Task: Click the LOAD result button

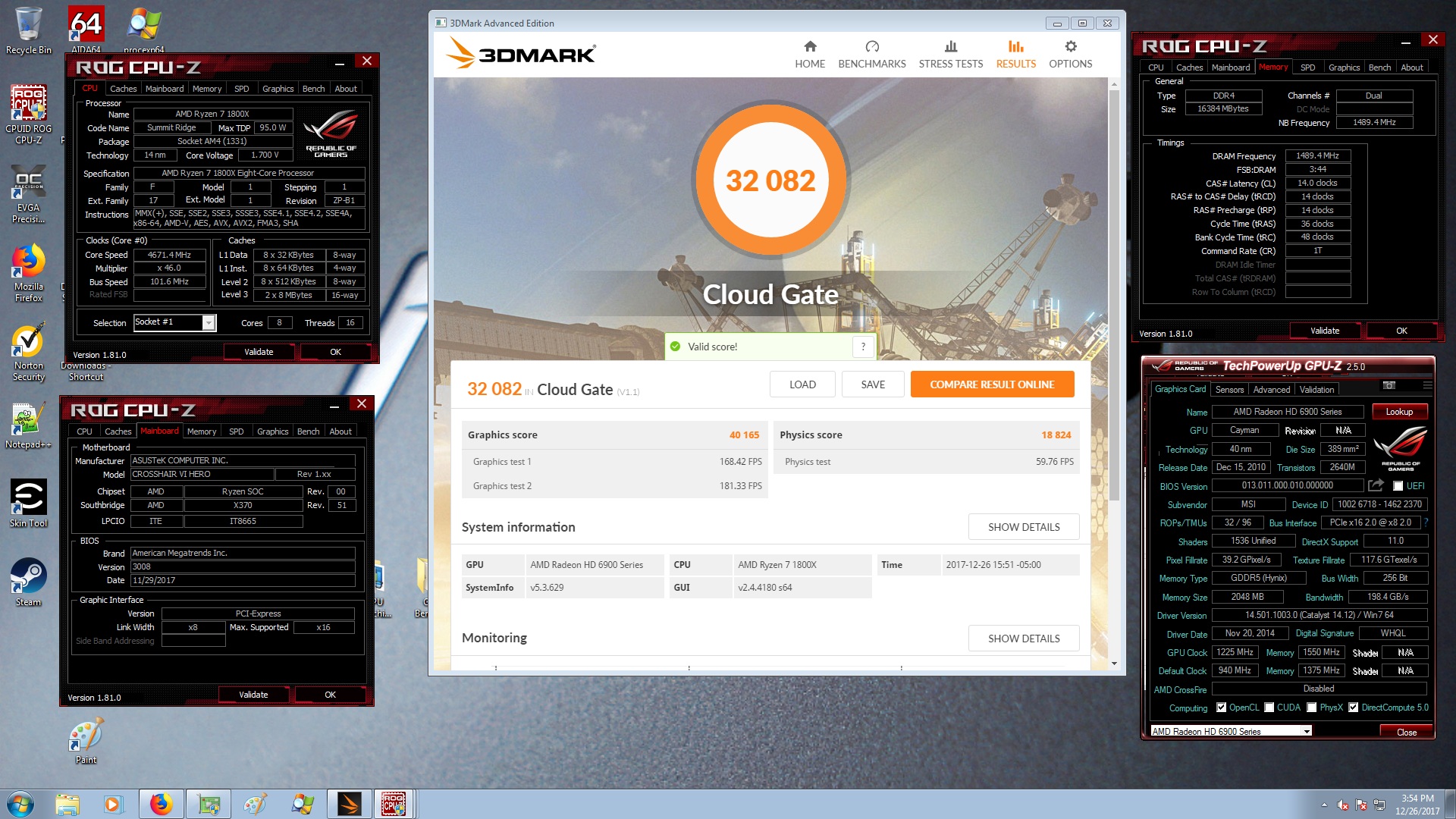Action: pyautogui.click(x=802, y=384)
